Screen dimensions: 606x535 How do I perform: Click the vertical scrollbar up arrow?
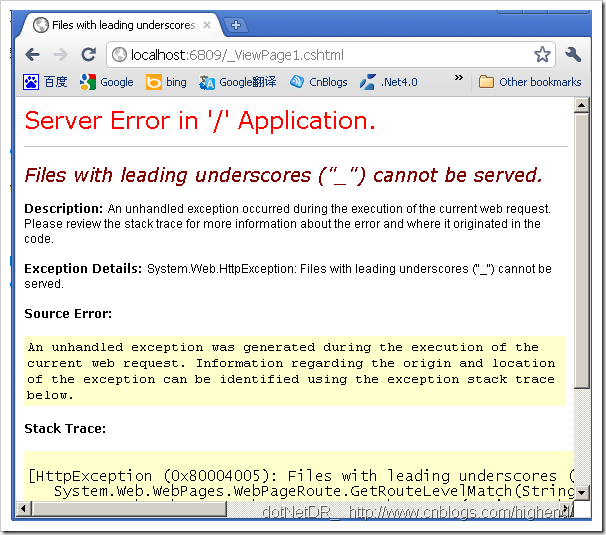tap(582, 105)
